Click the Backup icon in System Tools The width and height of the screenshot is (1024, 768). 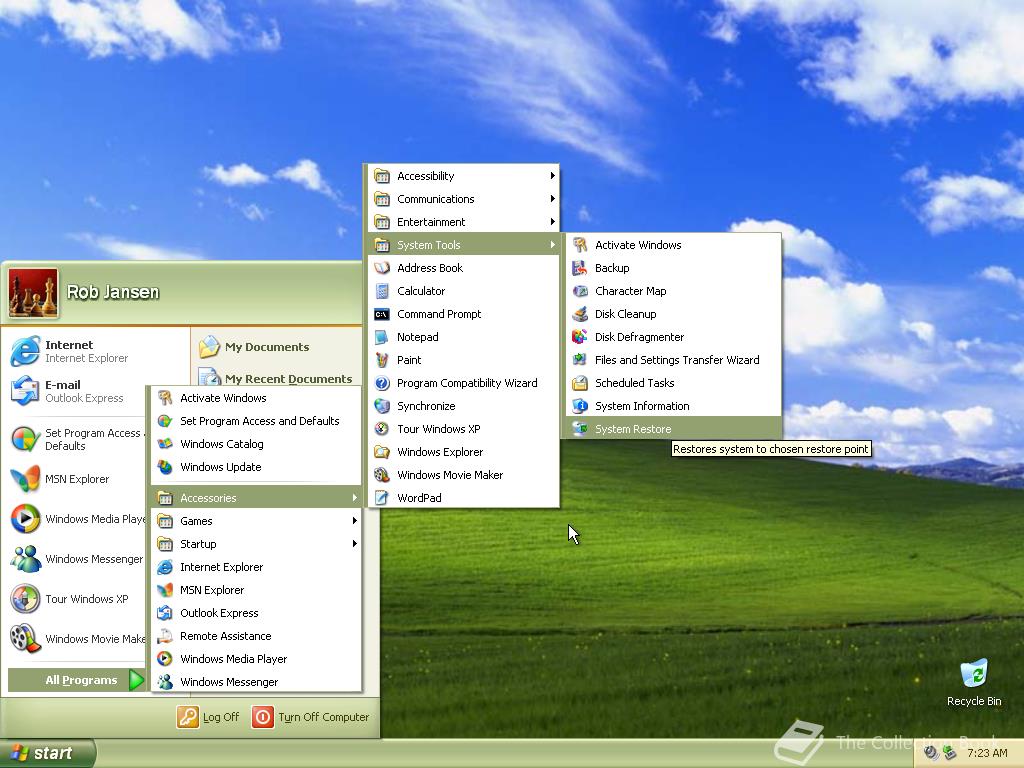579,268
